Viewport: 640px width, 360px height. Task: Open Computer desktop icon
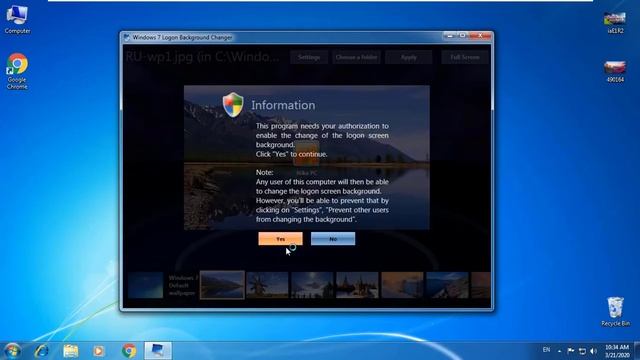pyautogui.click(x=17, y=20)
